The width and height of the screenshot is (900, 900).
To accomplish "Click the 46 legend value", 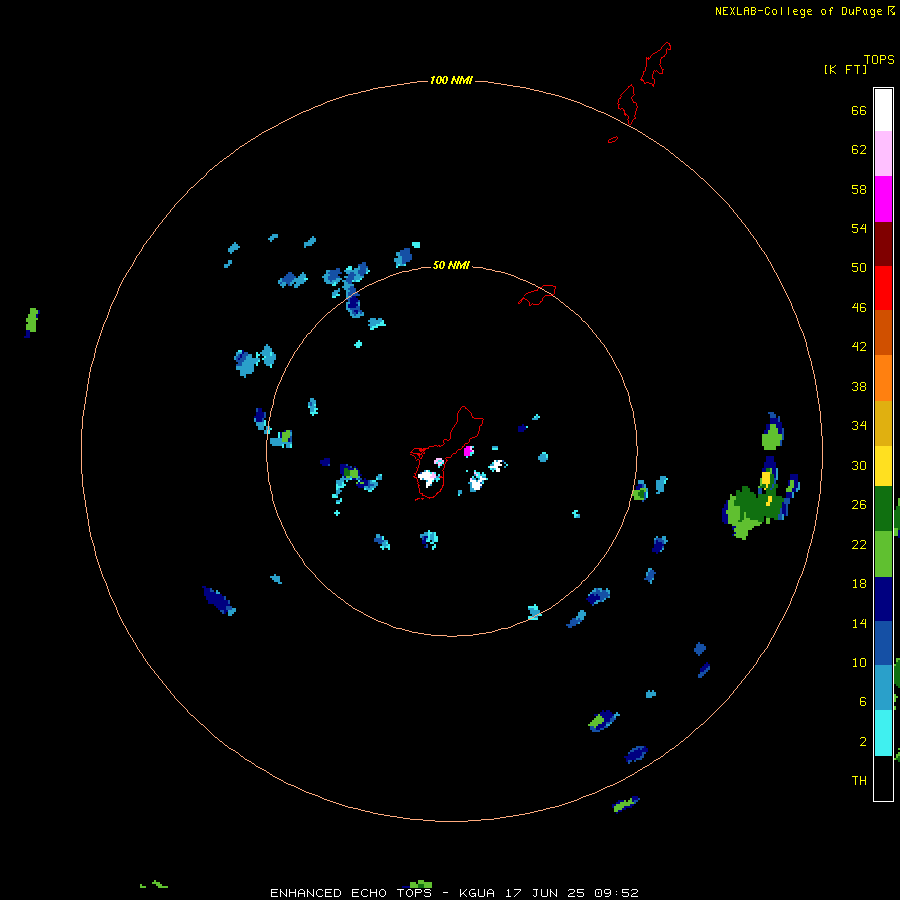I will click(x=859, y=308).
